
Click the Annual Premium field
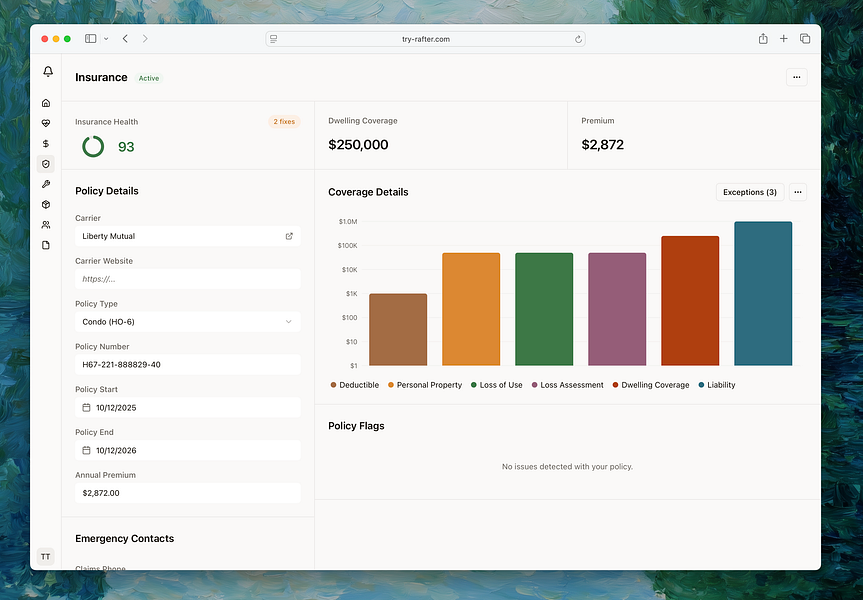pyautogui.click(x=188, y=493)
